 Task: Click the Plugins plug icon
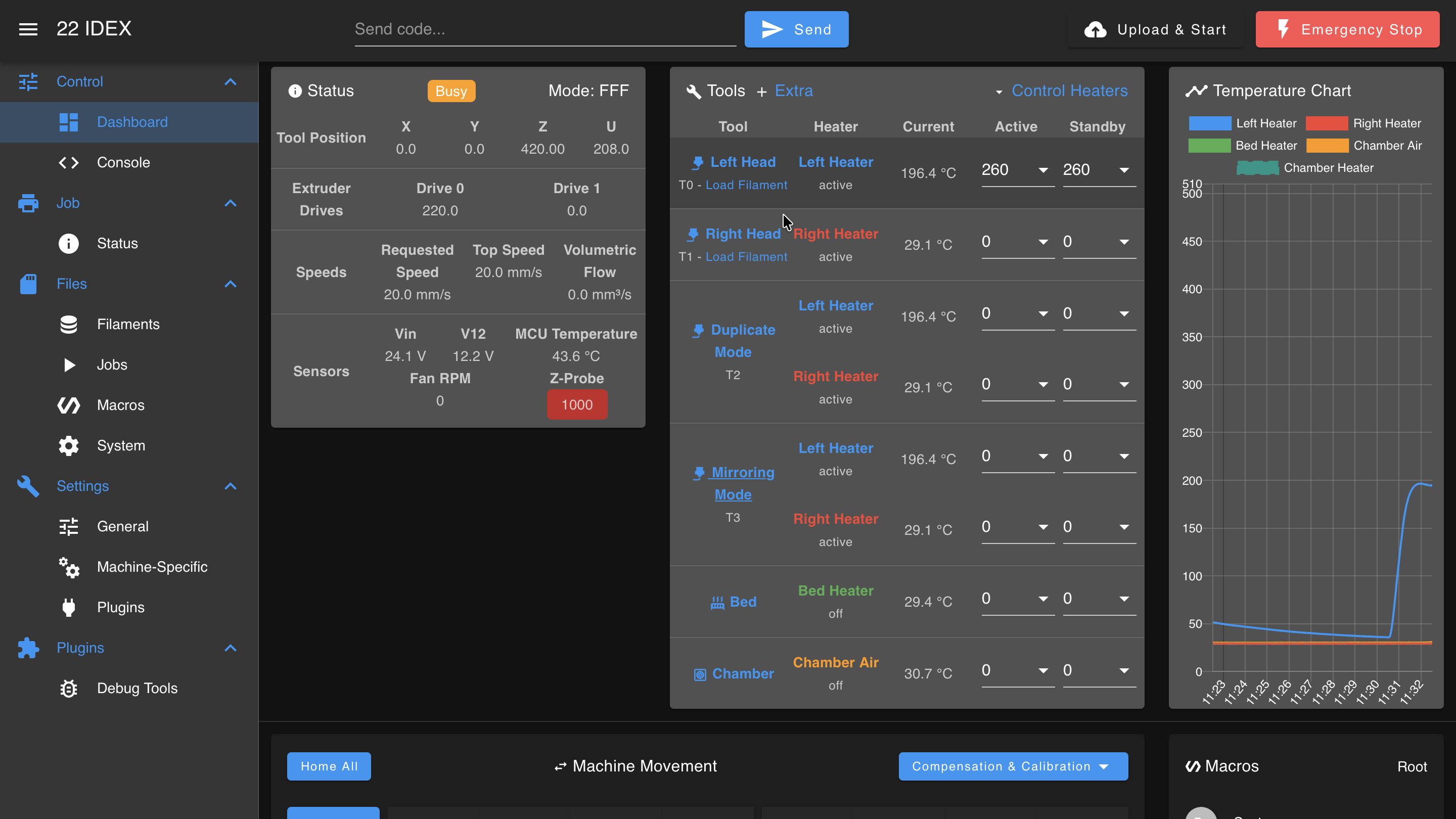68,608
